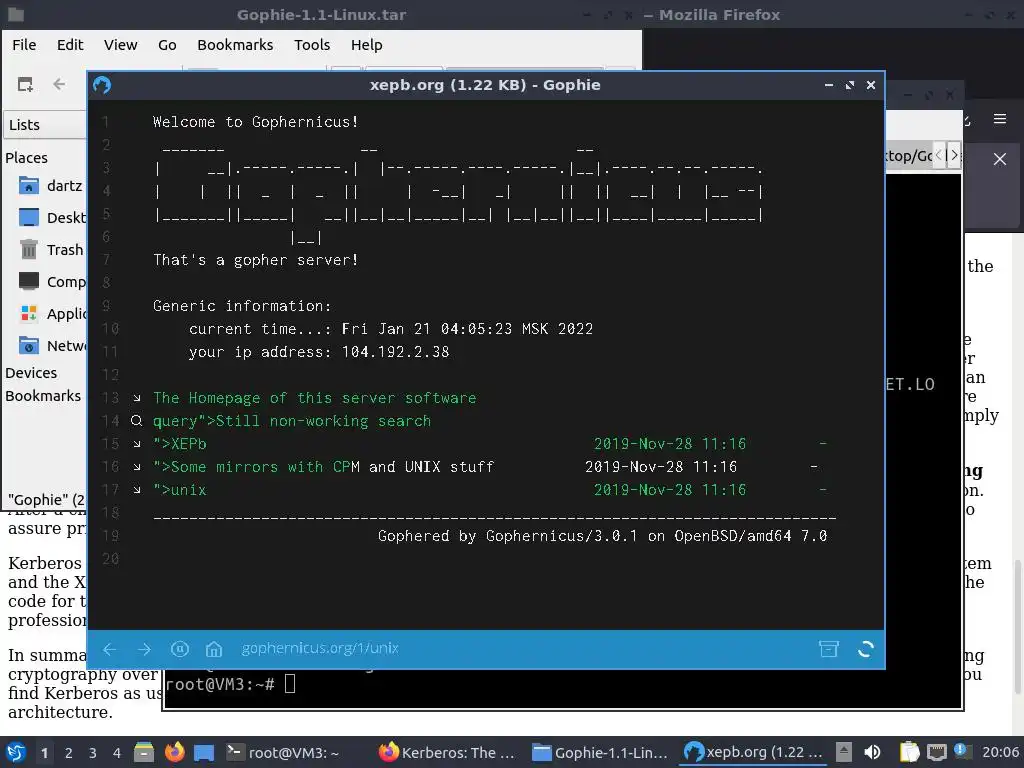Click directory arrow icon beside unix entry
The width and height of the screenshot is (1024, 768).
click(x=136, y=490)
